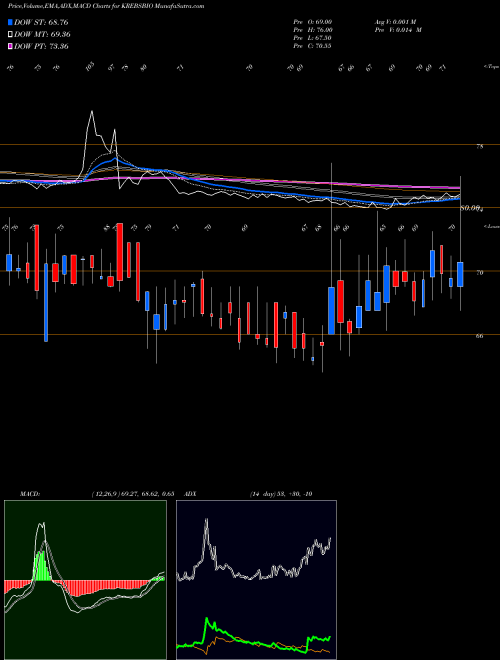Screen dimensions: 500x660
Task: Click the 'Pre C: 70.55' value
Action: tap(313, 46)
